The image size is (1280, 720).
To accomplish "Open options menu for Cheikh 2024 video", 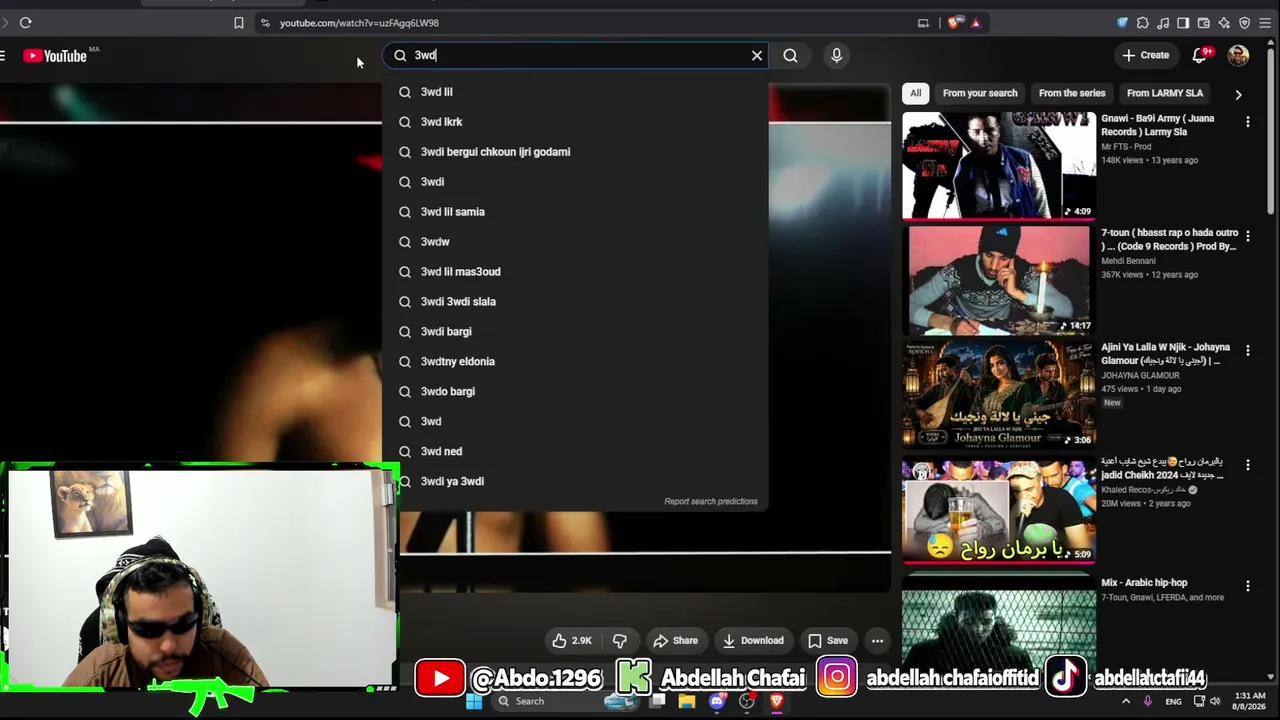I will tap(1247, 465).
